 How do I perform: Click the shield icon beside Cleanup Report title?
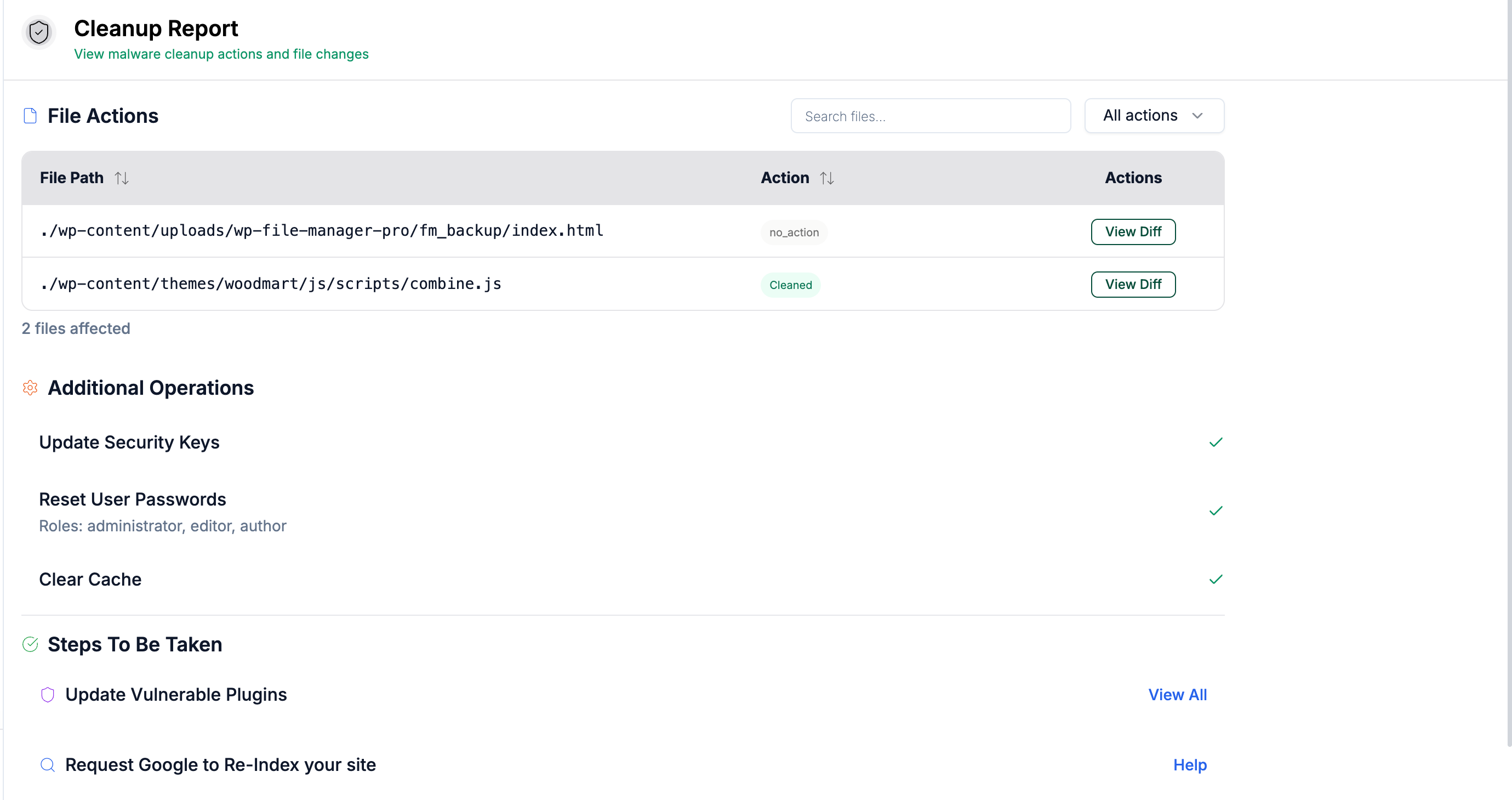click(x=39, y=32)
